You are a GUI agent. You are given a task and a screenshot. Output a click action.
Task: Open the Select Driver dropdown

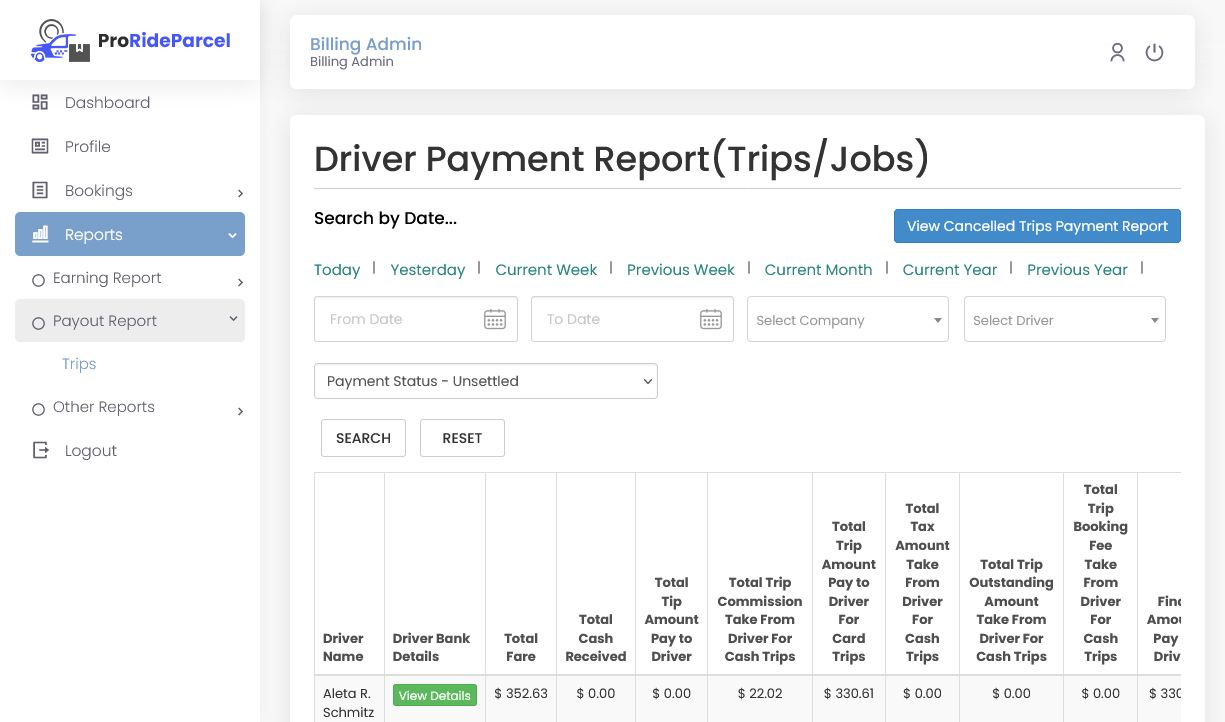pos(1065,320)
